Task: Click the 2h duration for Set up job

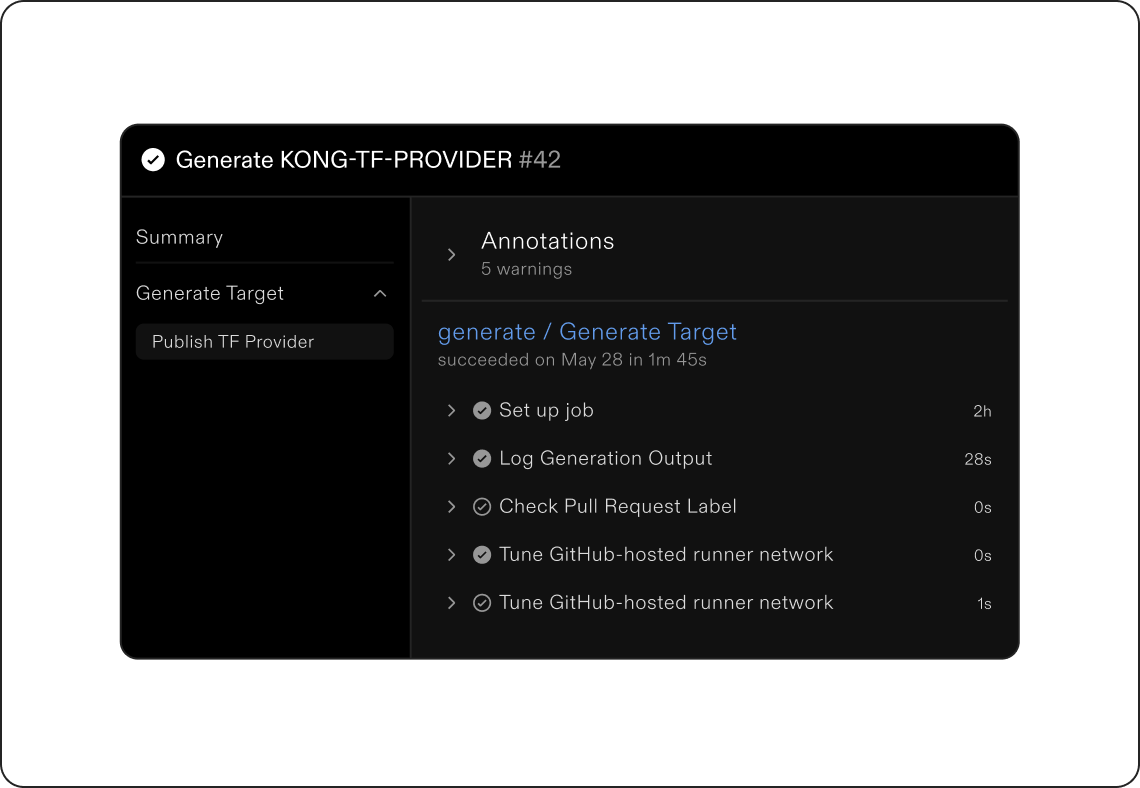Action: tap(982, 412)
